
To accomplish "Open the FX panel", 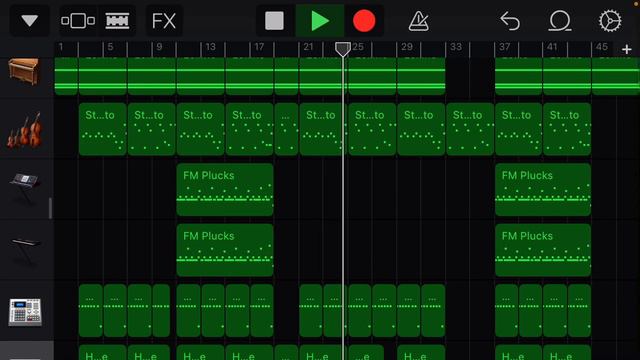I will coord(164,20).
